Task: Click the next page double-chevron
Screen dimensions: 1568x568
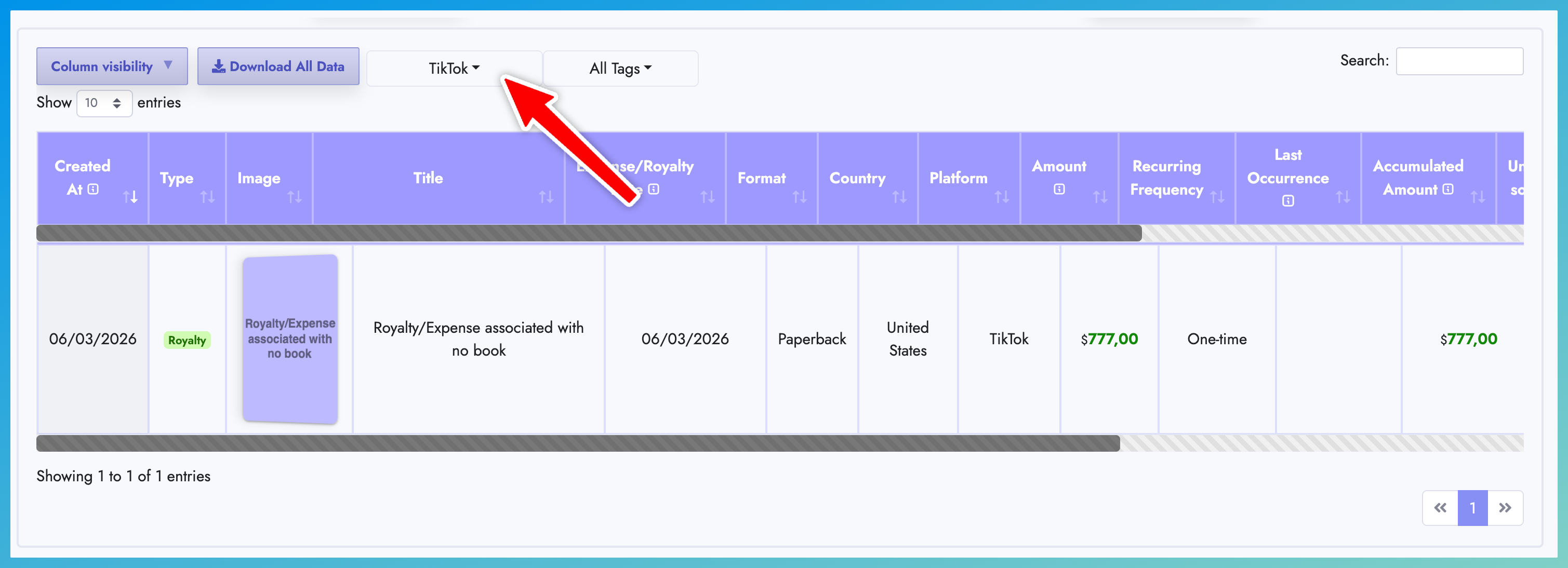Action: coord(1505,508)
